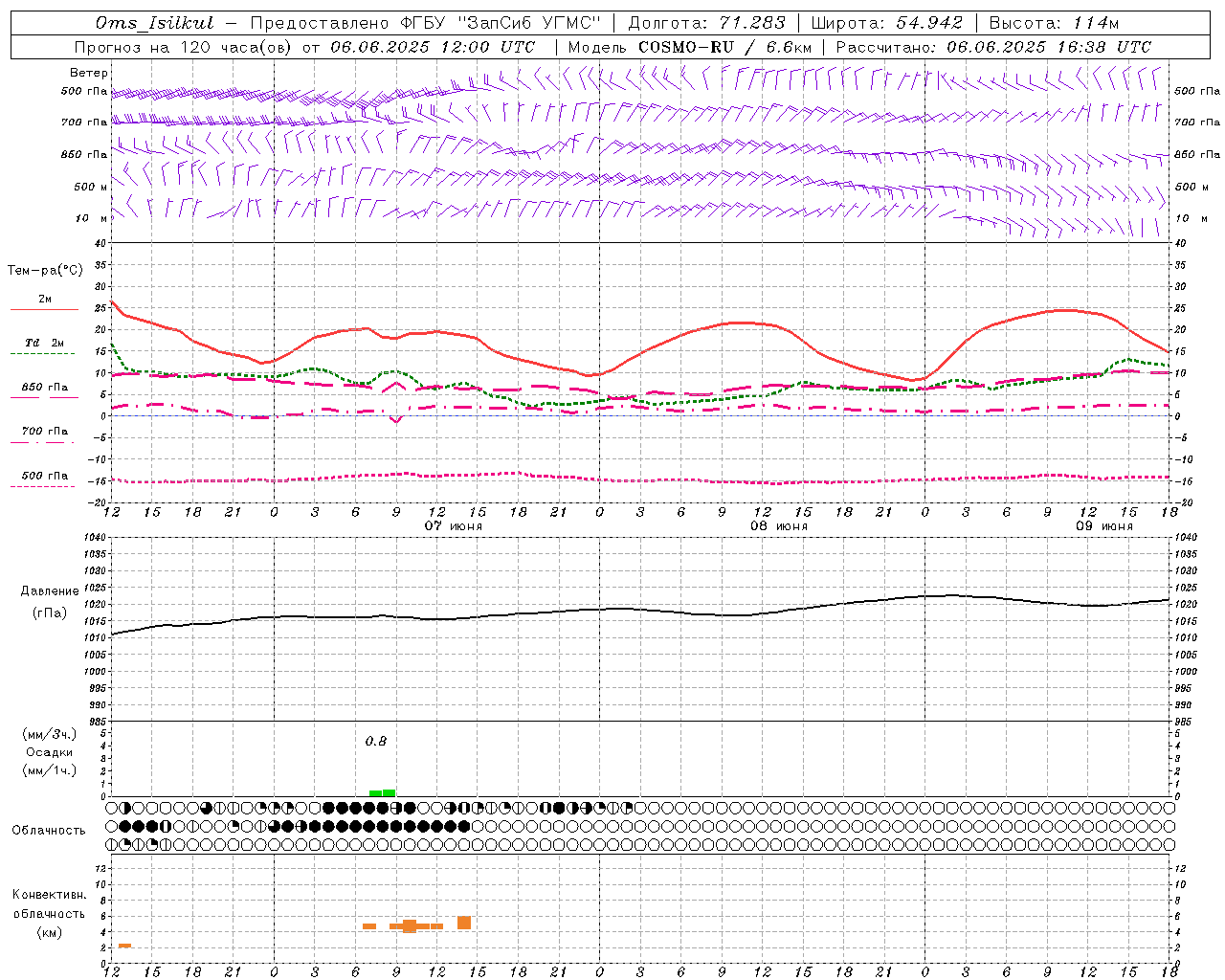Select the longitude value Долгота: 71.283
The height and width of the screenshot is (980, 1225).
pyautogui.click(x=706, y=23)
